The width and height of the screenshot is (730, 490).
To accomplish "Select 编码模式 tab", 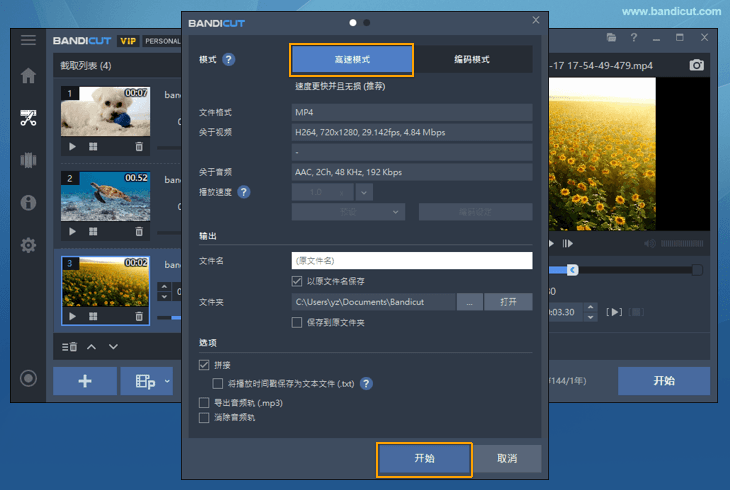I will (x=472, y=60).
